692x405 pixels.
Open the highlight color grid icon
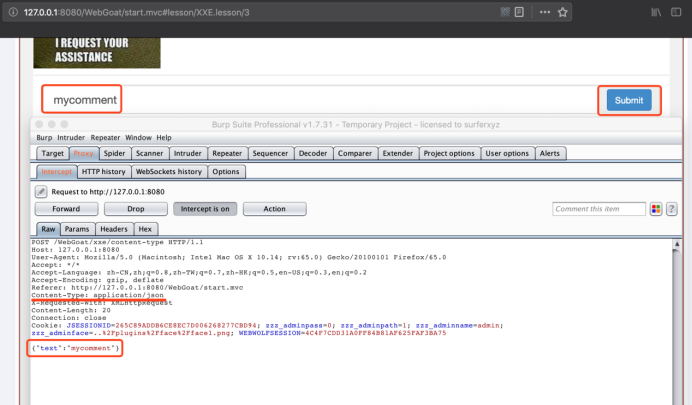coord(656,209)
